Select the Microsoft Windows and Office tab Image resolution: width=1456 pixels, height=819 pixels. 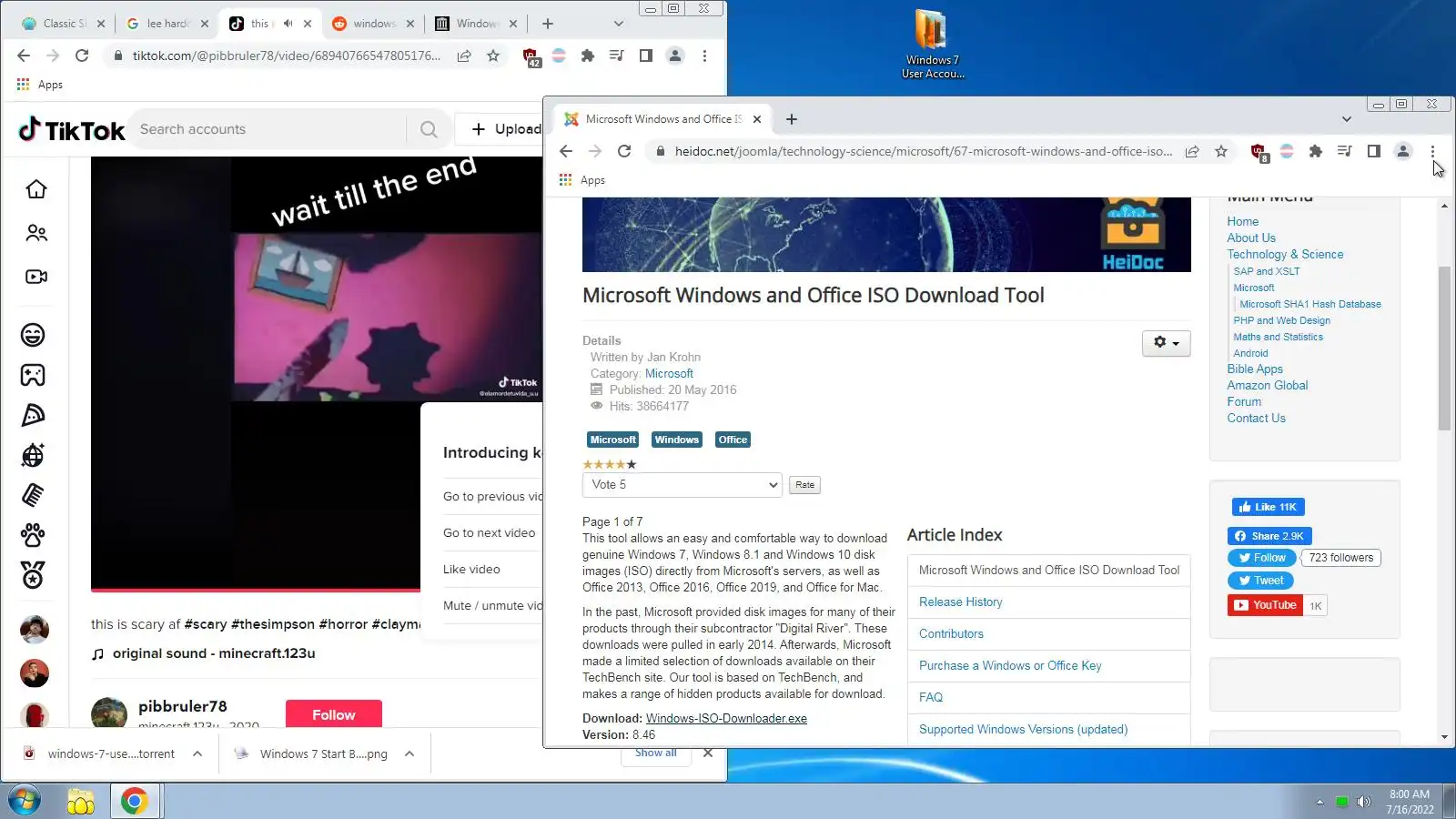(662, 119)
